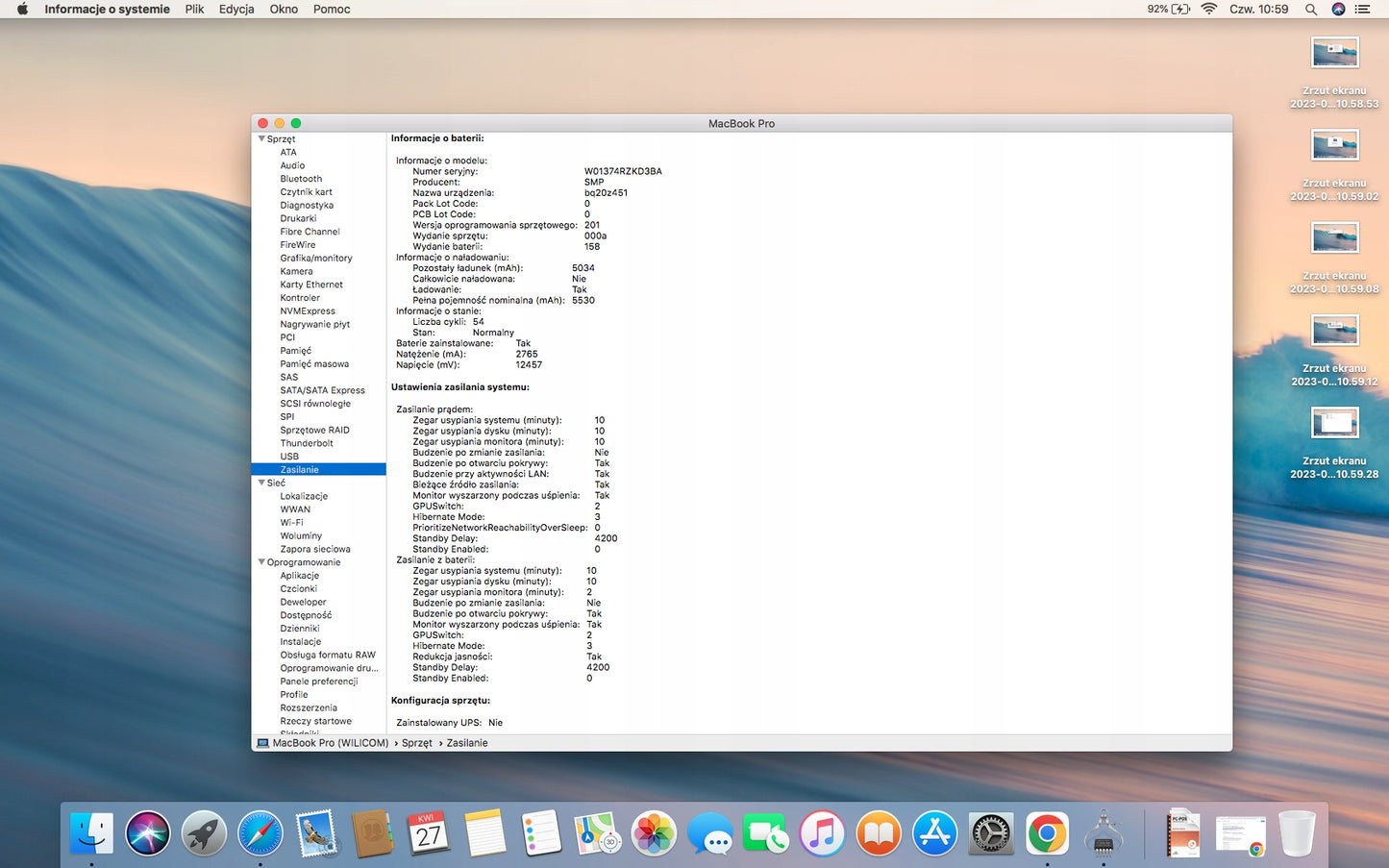Image resolution: width=1389 pixels, height=868 pixels.
Task: Click Sprzęt in the breadcrumb bar
Action: pos(416,743)
